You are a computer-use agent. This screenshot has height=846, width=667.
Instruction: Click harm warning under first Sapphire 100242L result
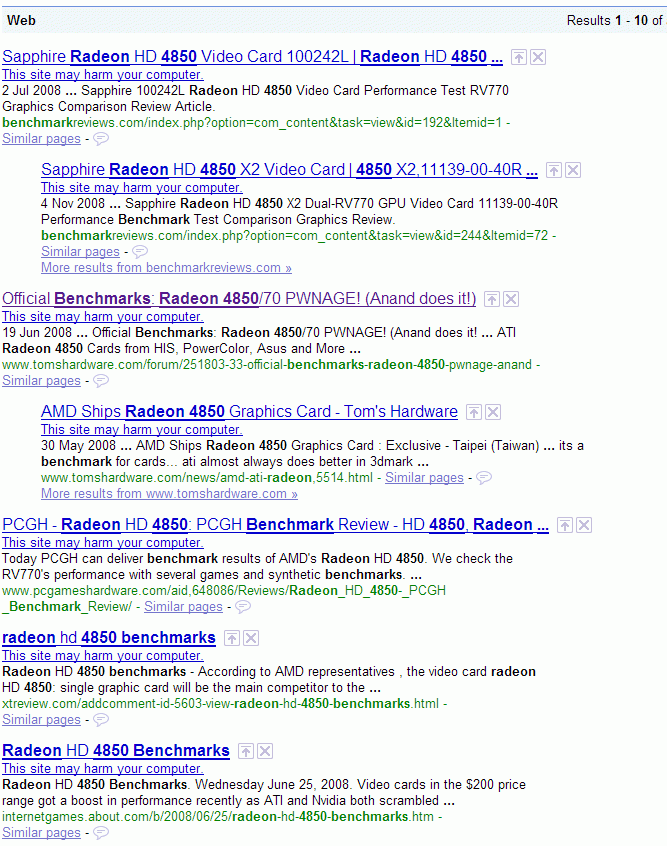point(103,74)
